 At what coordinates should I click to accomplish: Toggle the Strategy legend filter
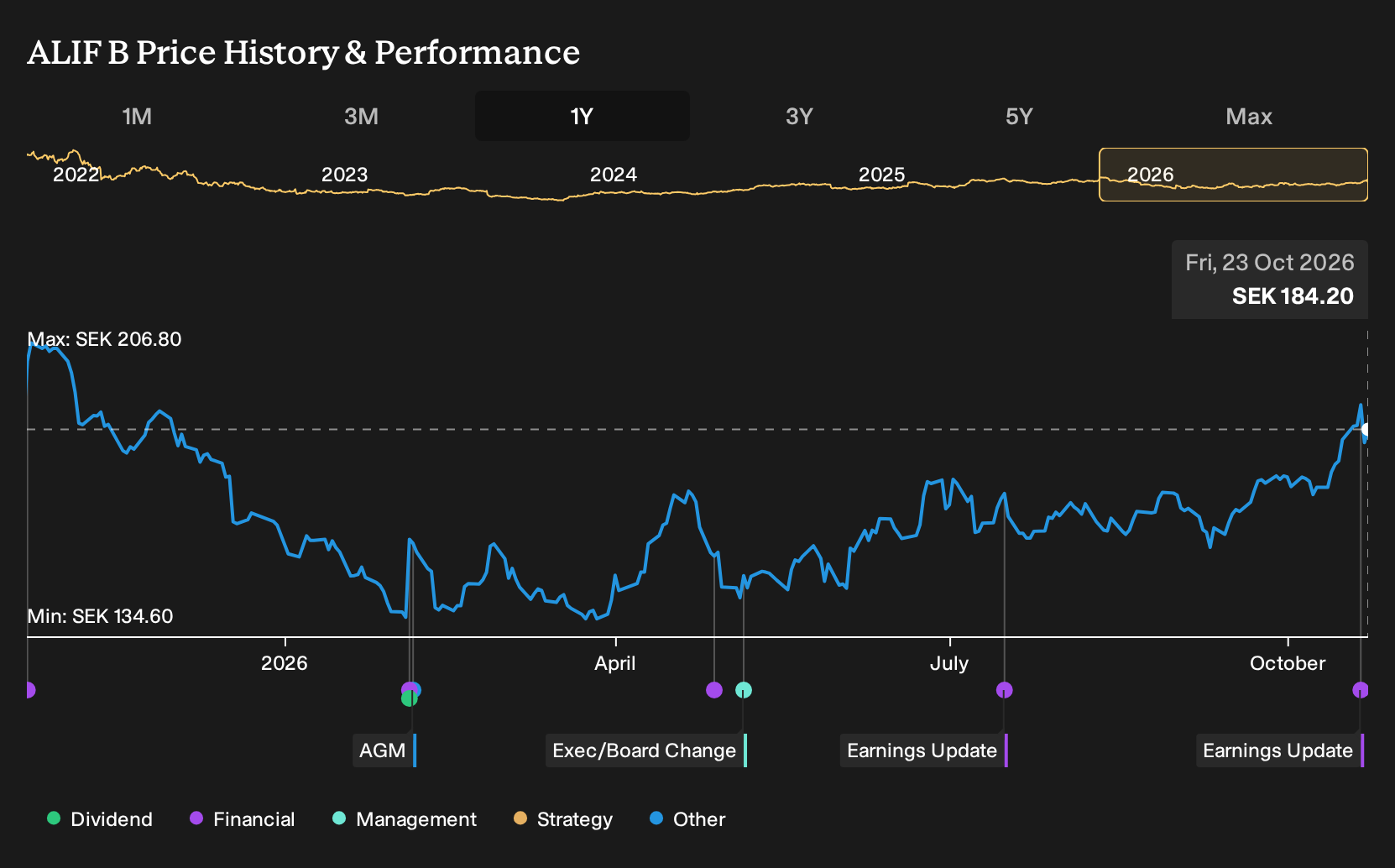point(563,819)
